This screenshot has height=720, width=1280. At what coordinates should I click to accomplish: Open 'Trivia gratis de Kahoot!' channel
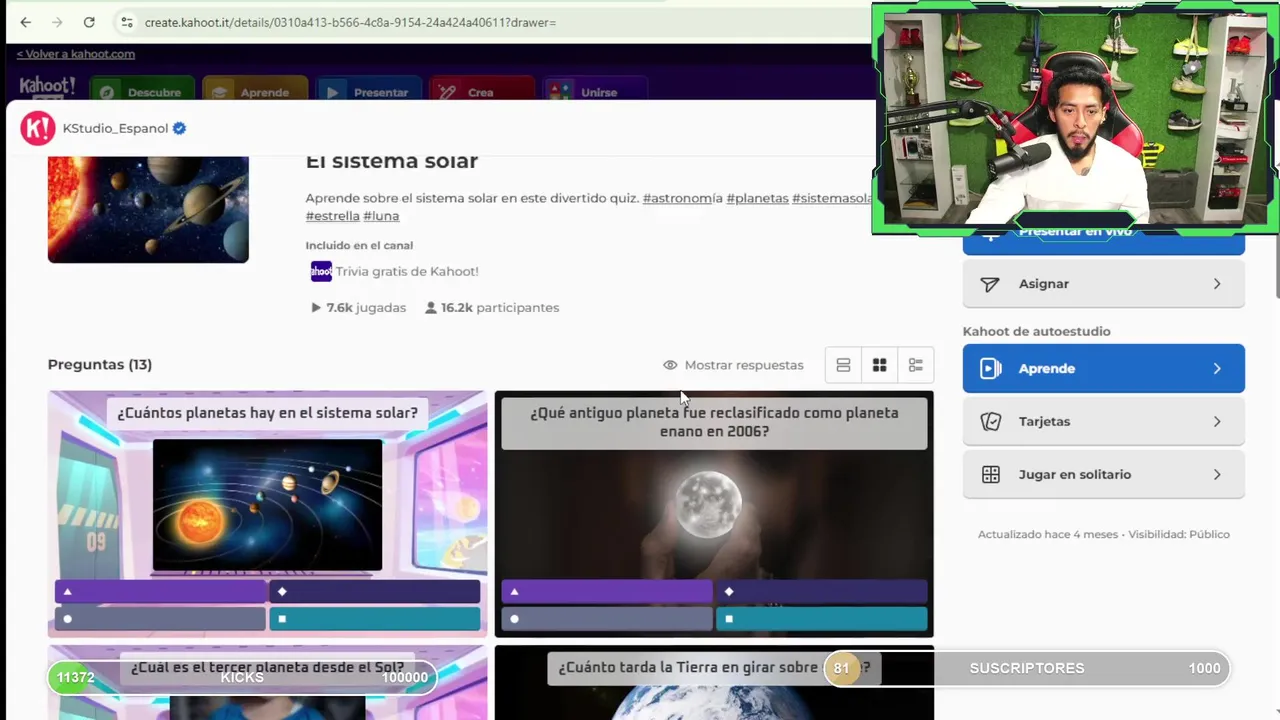click(407, 271)
